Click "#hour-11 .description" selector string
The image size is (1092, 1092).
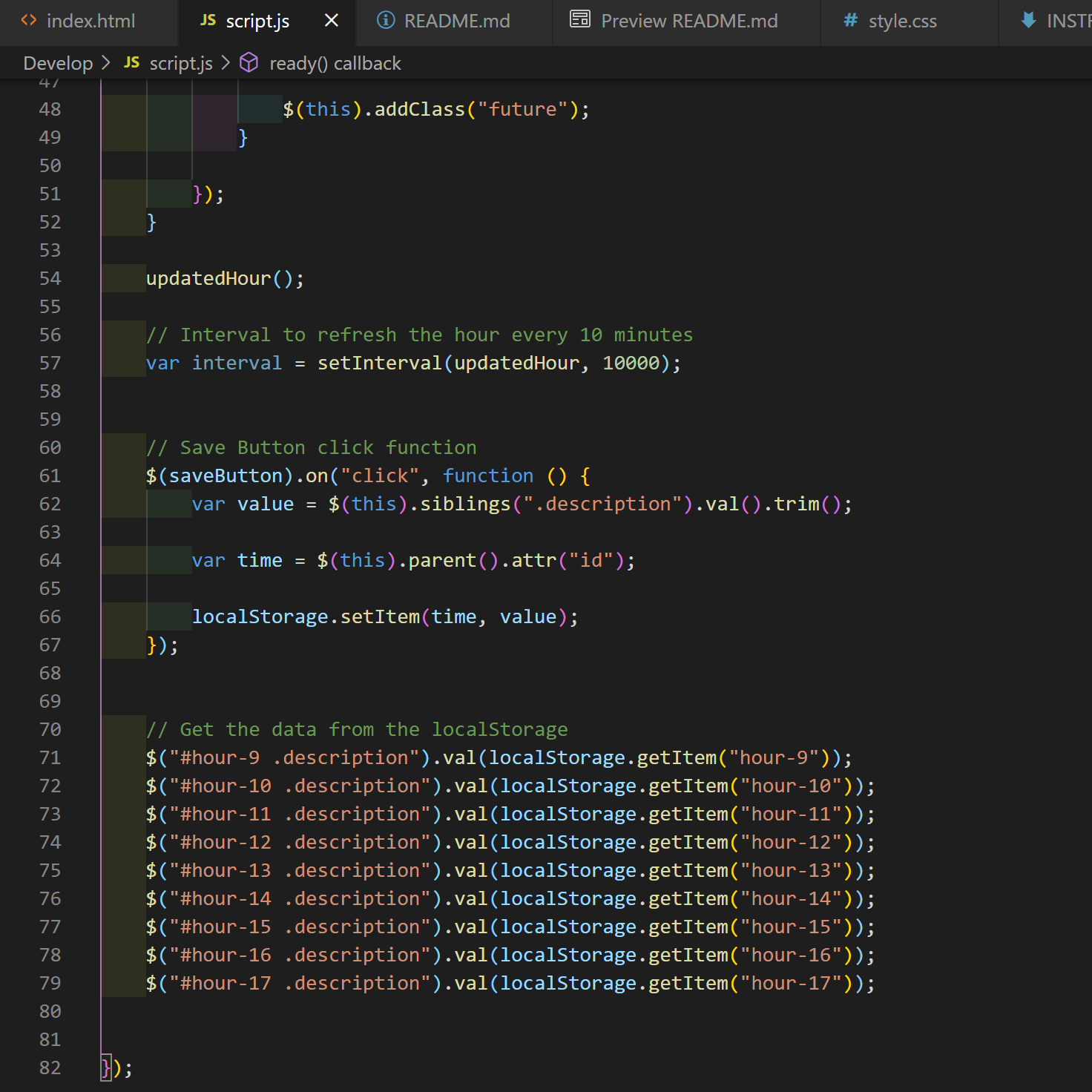pos(300,814)
